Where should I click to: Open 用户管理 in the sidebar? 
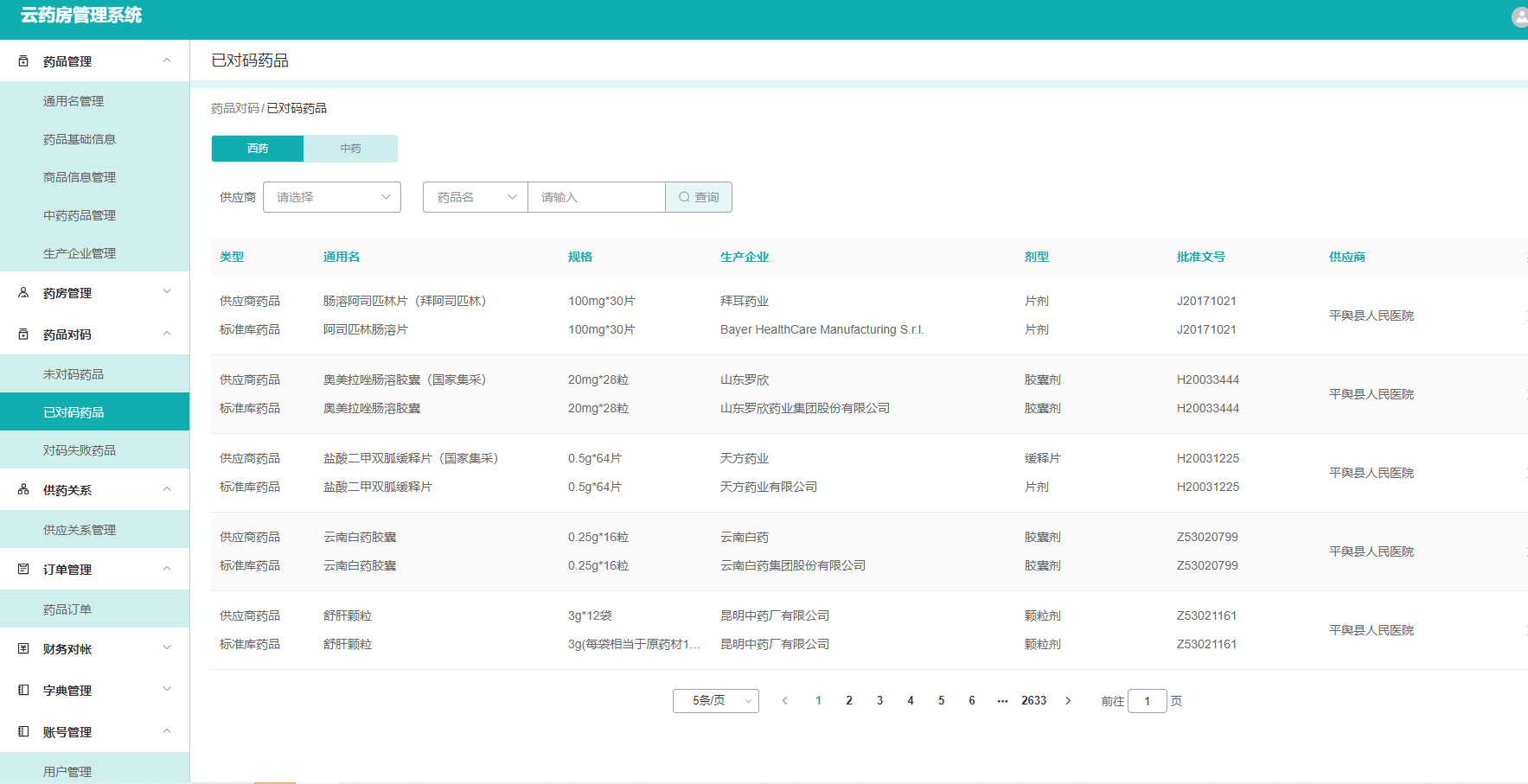pos(94,769)
